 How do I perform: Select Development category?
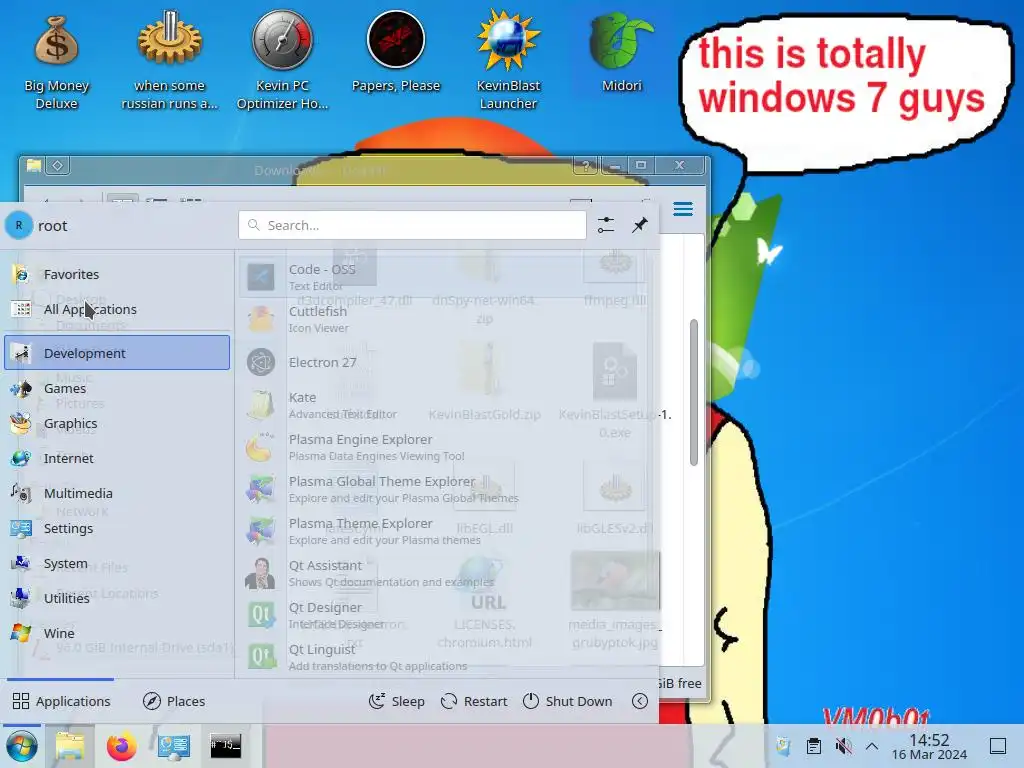click(x=117, y=353)
